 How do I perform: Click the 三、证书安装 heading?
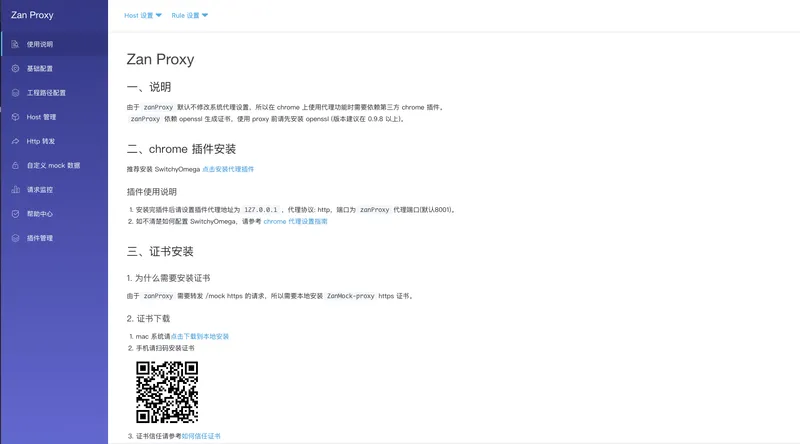pyautogui.click(x=160, y=252)
